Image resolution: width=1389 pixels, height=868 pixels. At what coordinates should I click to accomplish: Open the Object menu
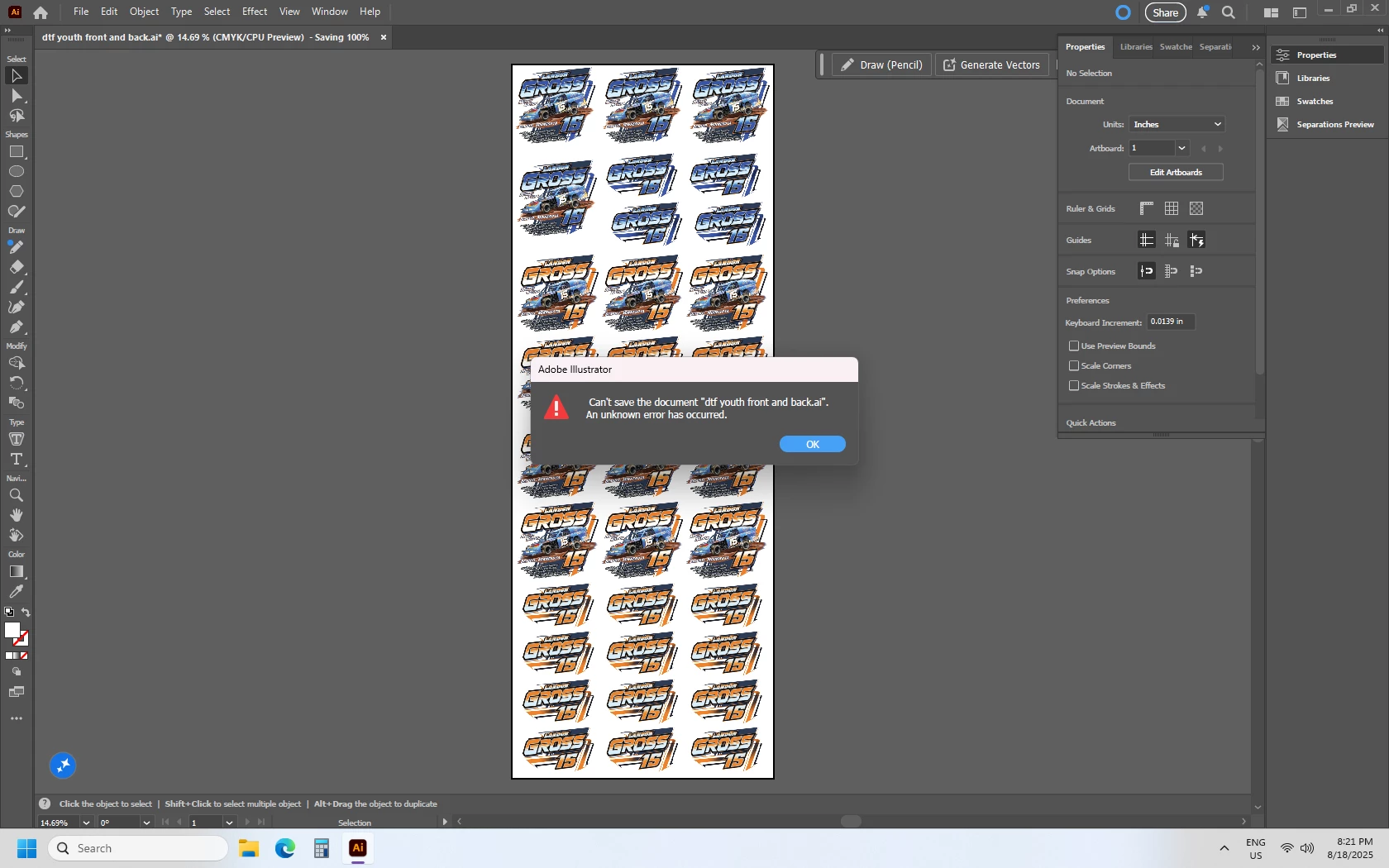[x=144, y=12]
